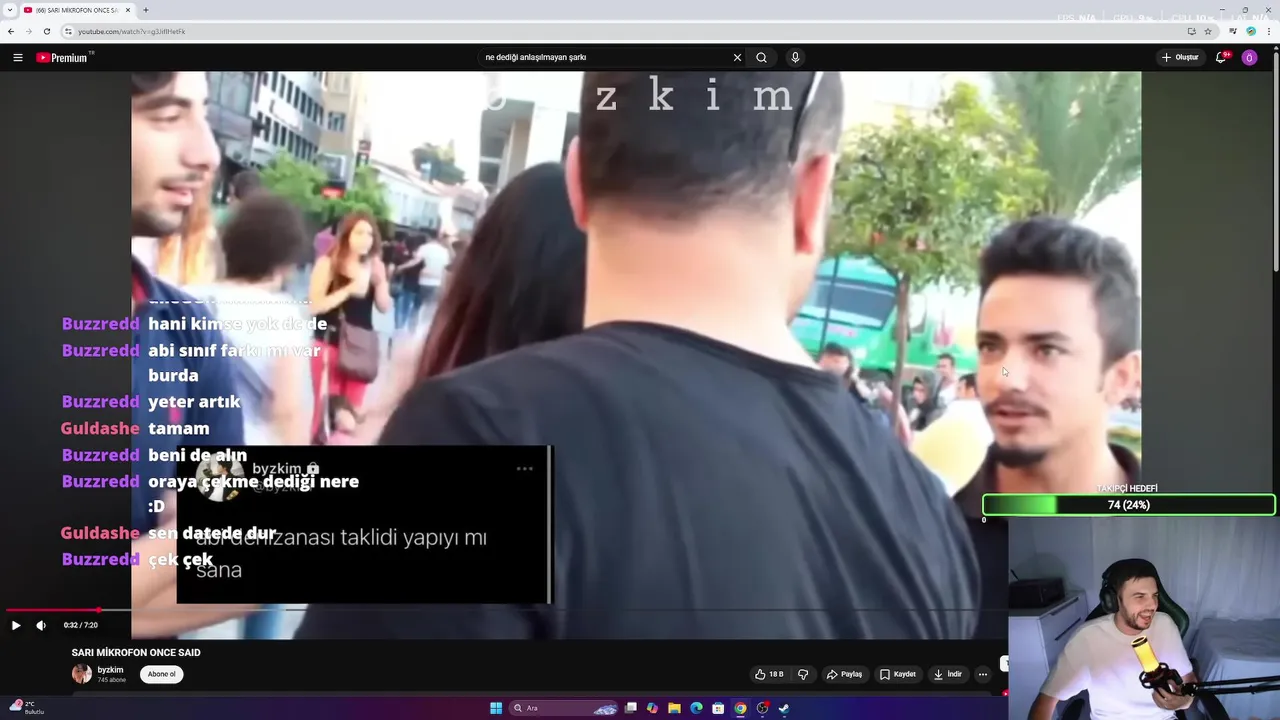Open new browser tab plus button

point(145,10)
